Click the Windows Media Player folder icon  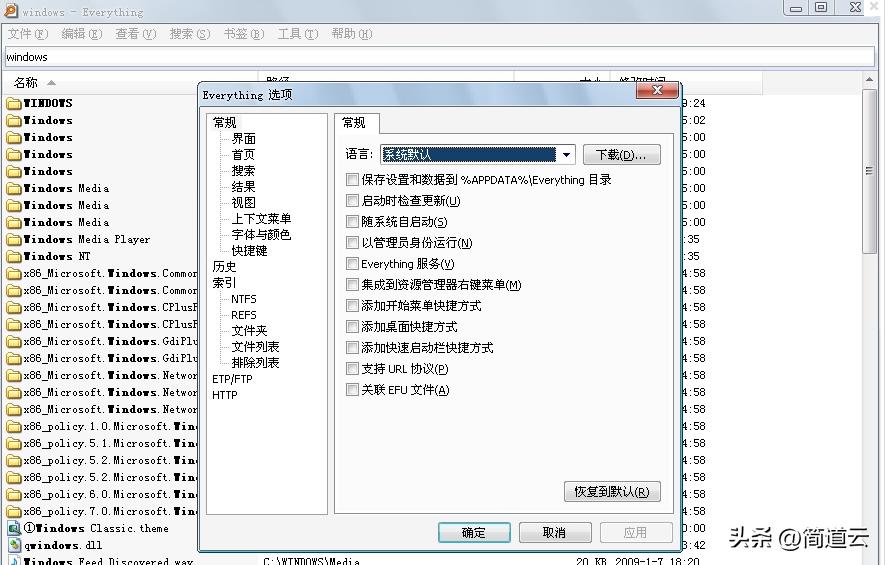click(14, 239)
